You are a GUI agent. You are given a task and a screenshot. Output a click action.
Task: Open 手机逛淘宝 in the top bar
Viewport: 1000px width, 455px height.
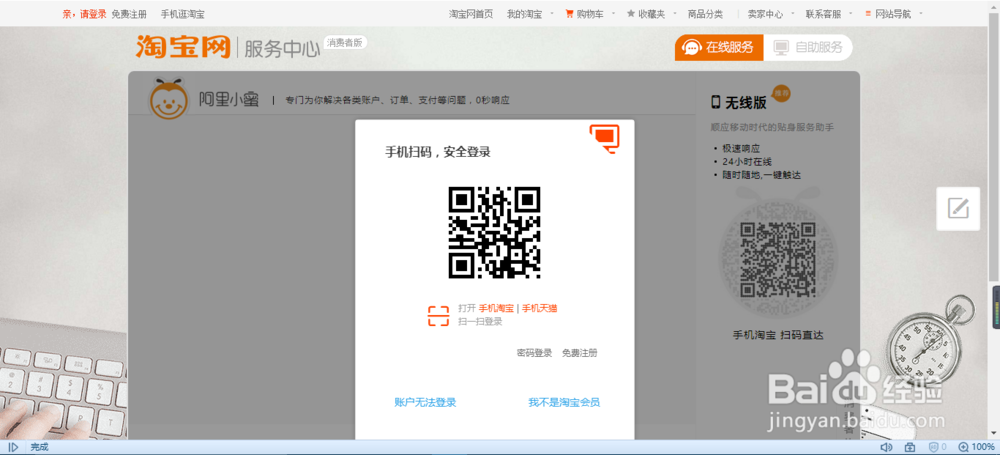tap(182, 14)
